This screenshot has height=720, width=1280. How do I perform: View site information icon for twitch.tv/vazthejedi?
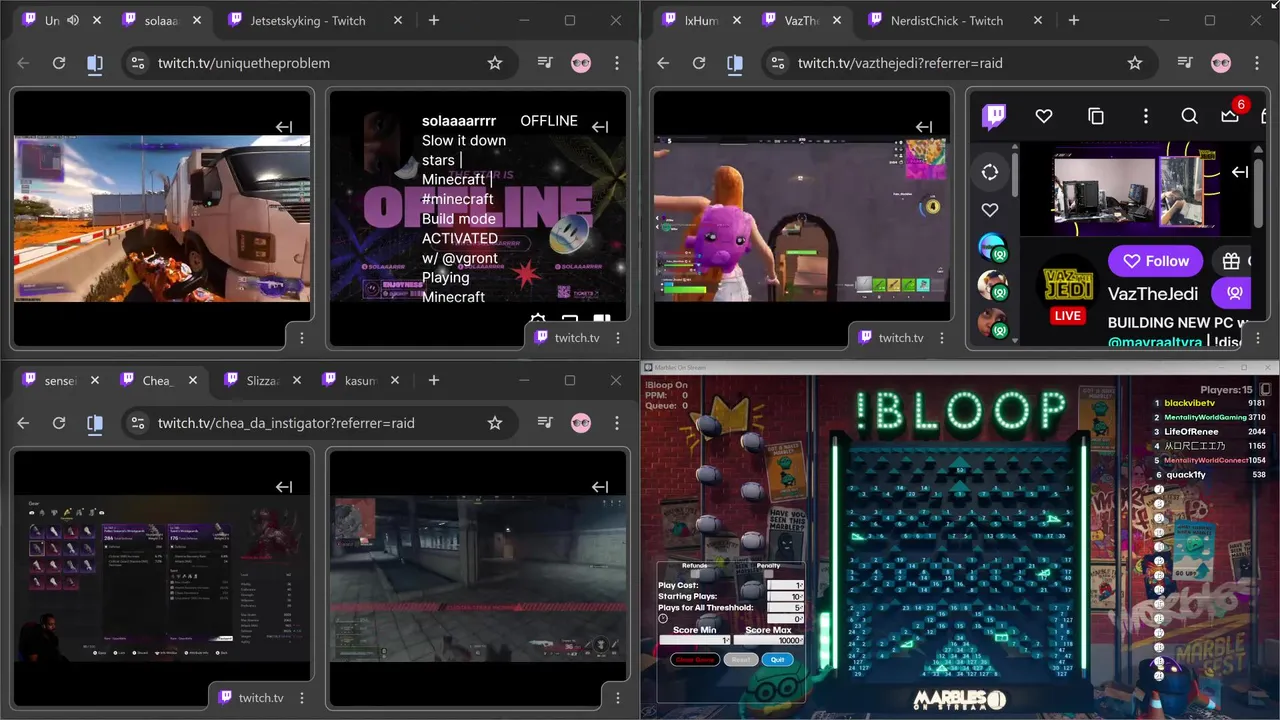click(x=777, y=63)
